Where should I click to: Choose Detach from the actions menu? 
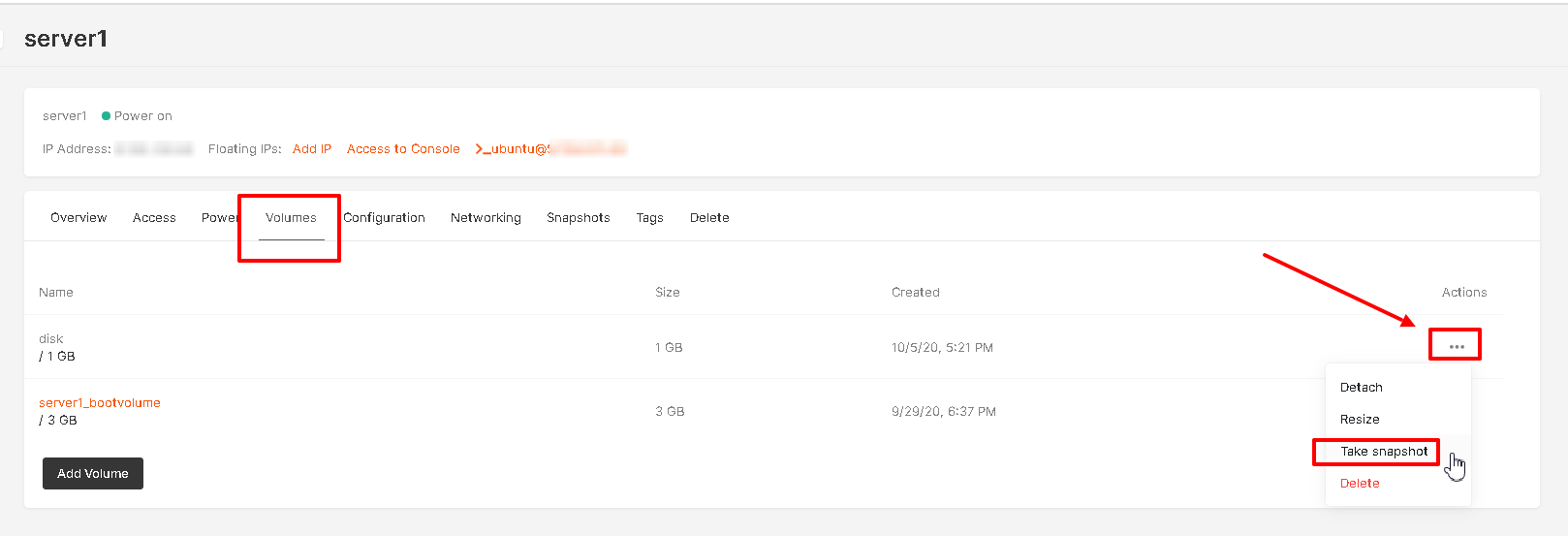(x=1361, y=387)
